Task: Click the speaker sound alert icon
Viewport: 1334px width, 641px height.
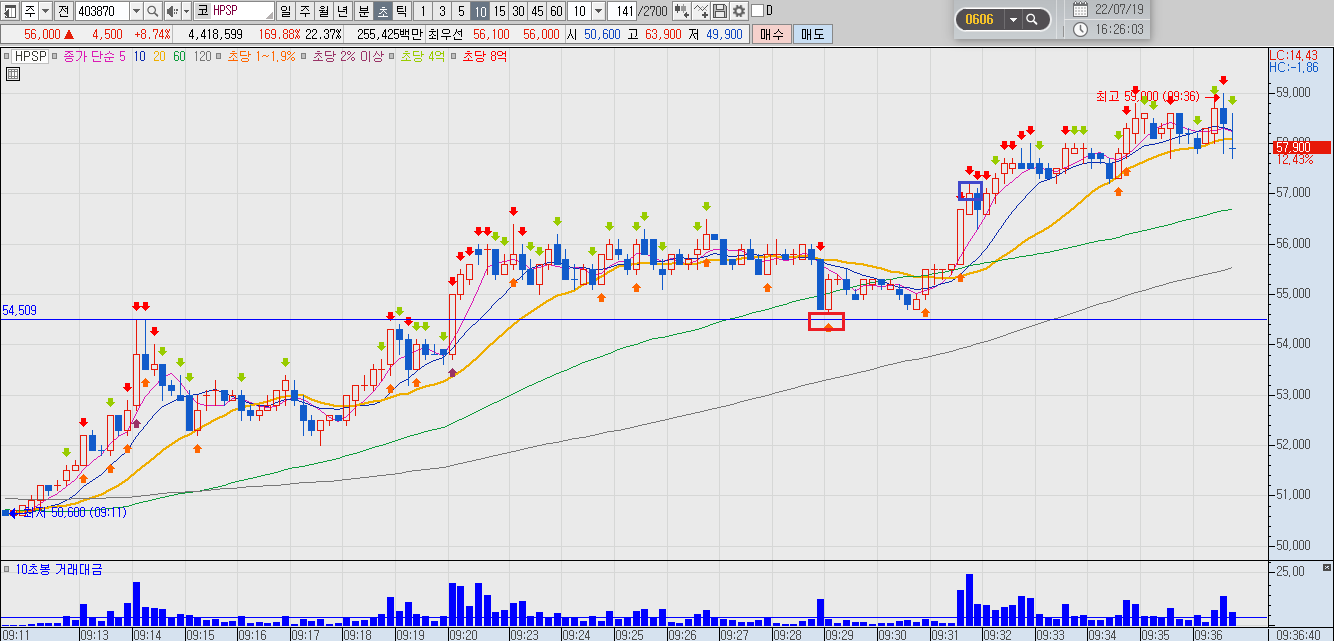Action: click(x=172, y=11)
